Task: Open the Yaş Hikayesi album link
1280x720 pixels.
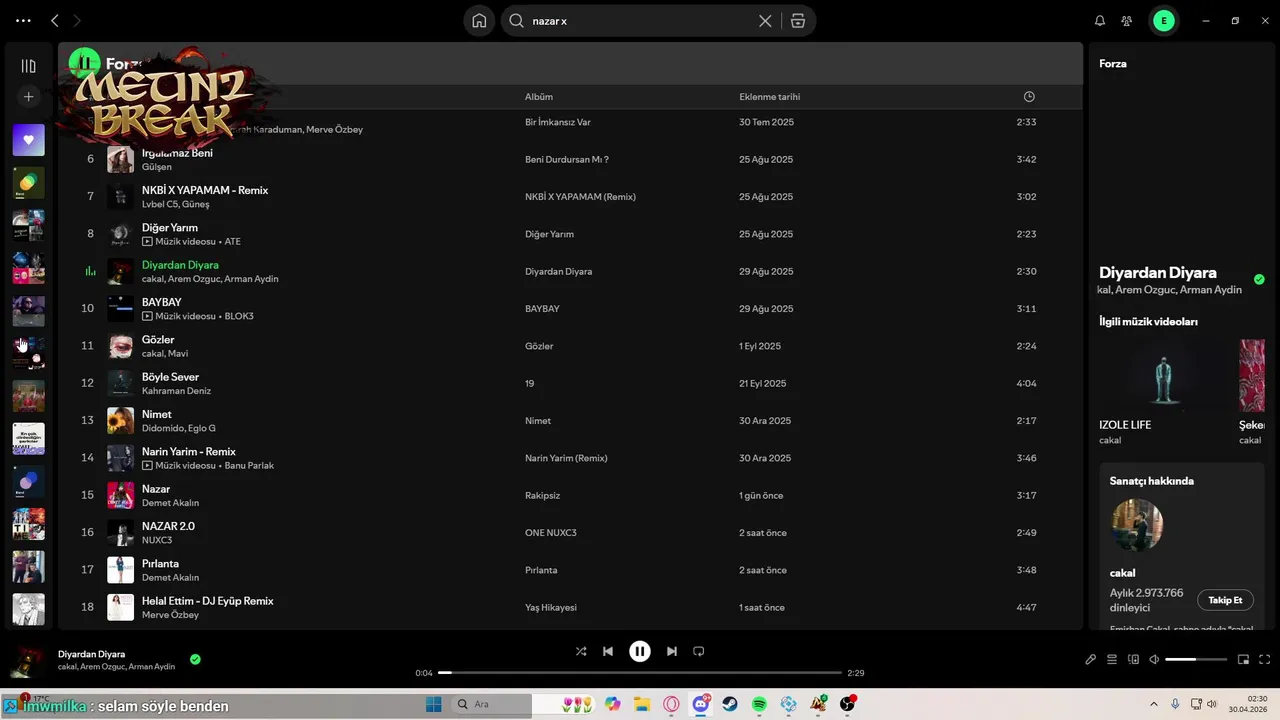Action: coord(551,608)
